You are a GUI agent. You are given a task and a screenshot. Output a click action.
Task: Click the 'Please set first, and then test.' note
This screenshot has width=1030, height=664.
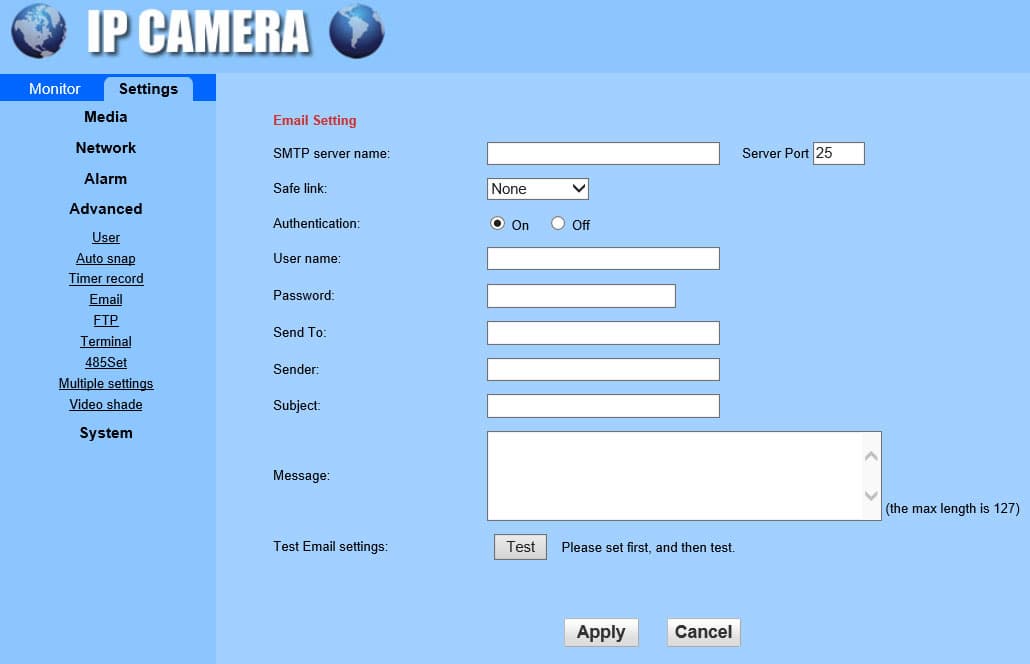click(x=648, y=547)
